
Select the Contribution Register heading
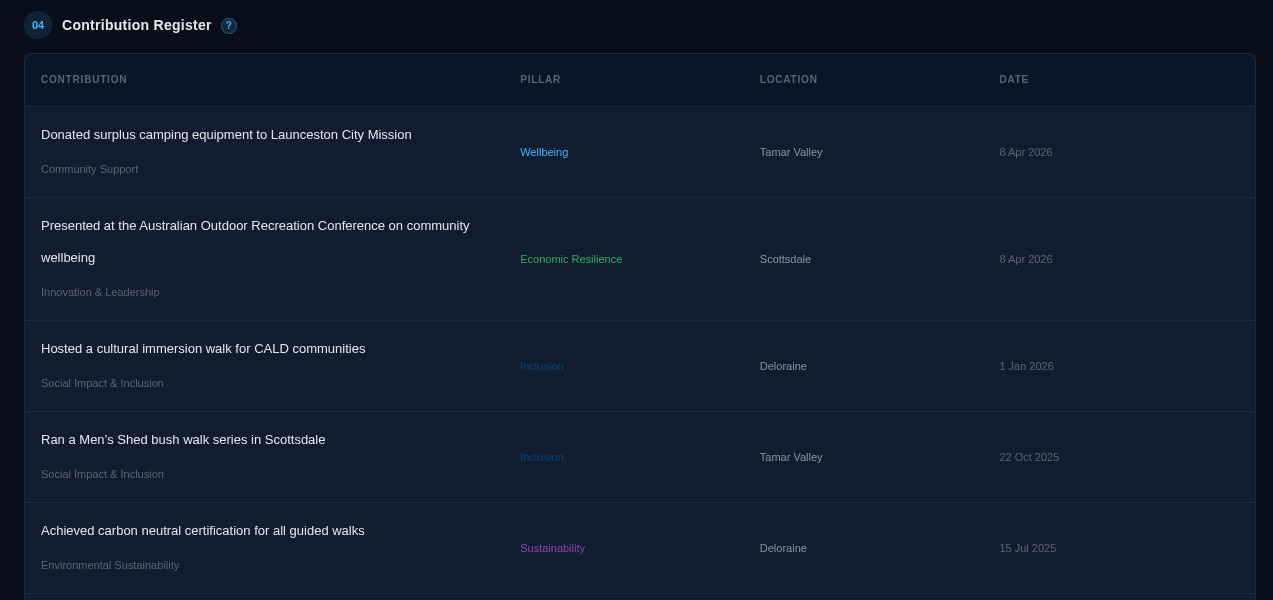(x=137, y=25)
